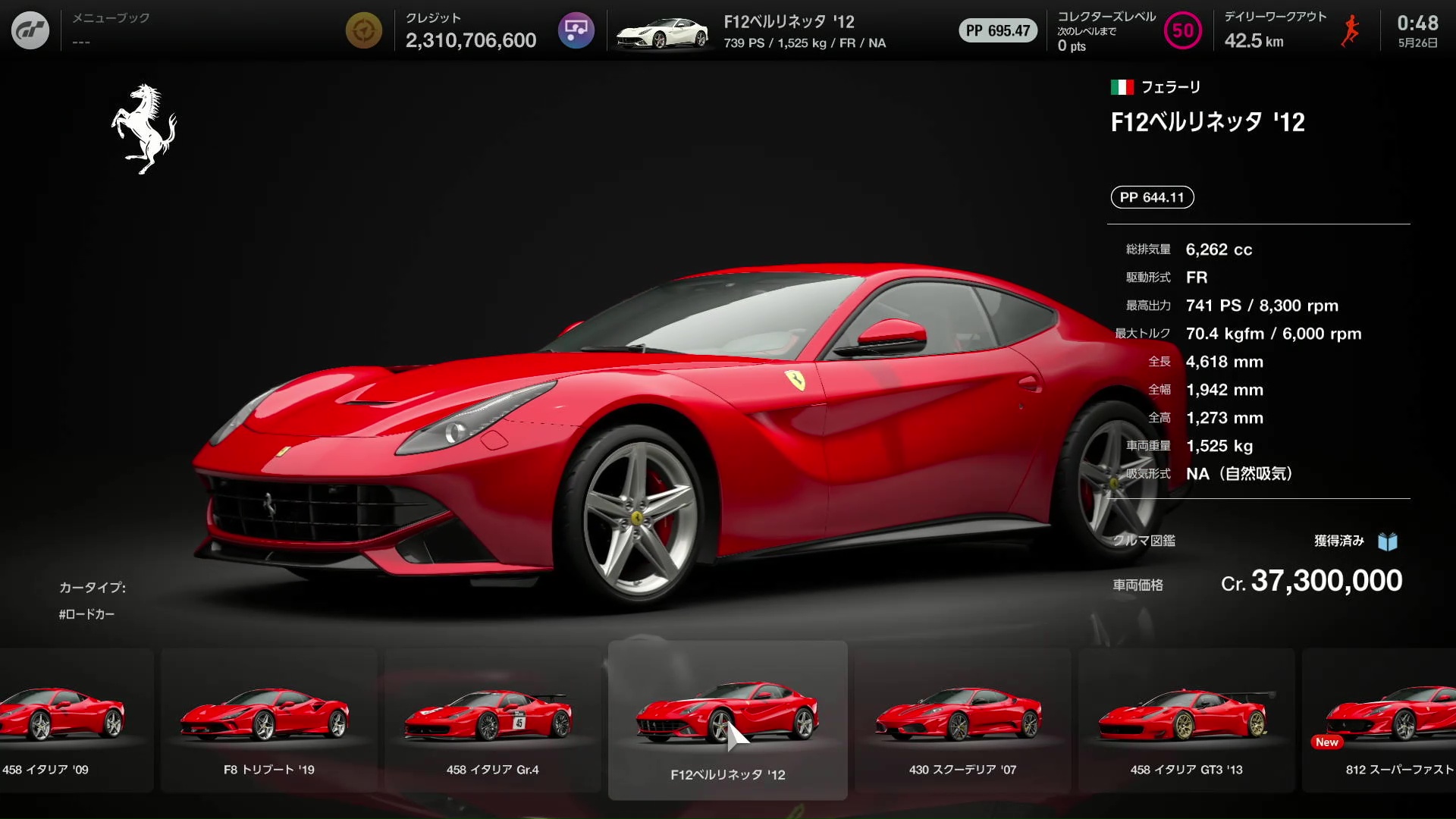Screen dimensions: 1456x819
Task: Click the デイリーワークアウト 42.5 km text
Action: [1254, 41]
